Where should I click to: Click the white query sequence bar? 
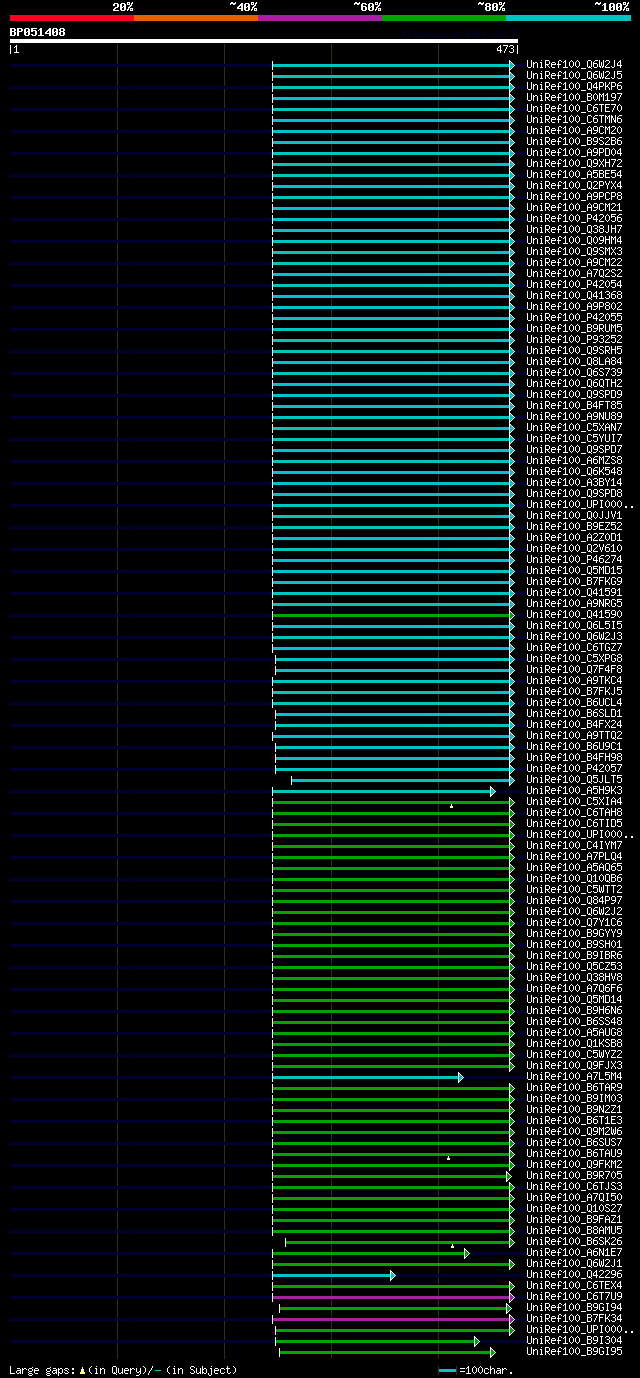pyautogui.click(x=263, y=41)
